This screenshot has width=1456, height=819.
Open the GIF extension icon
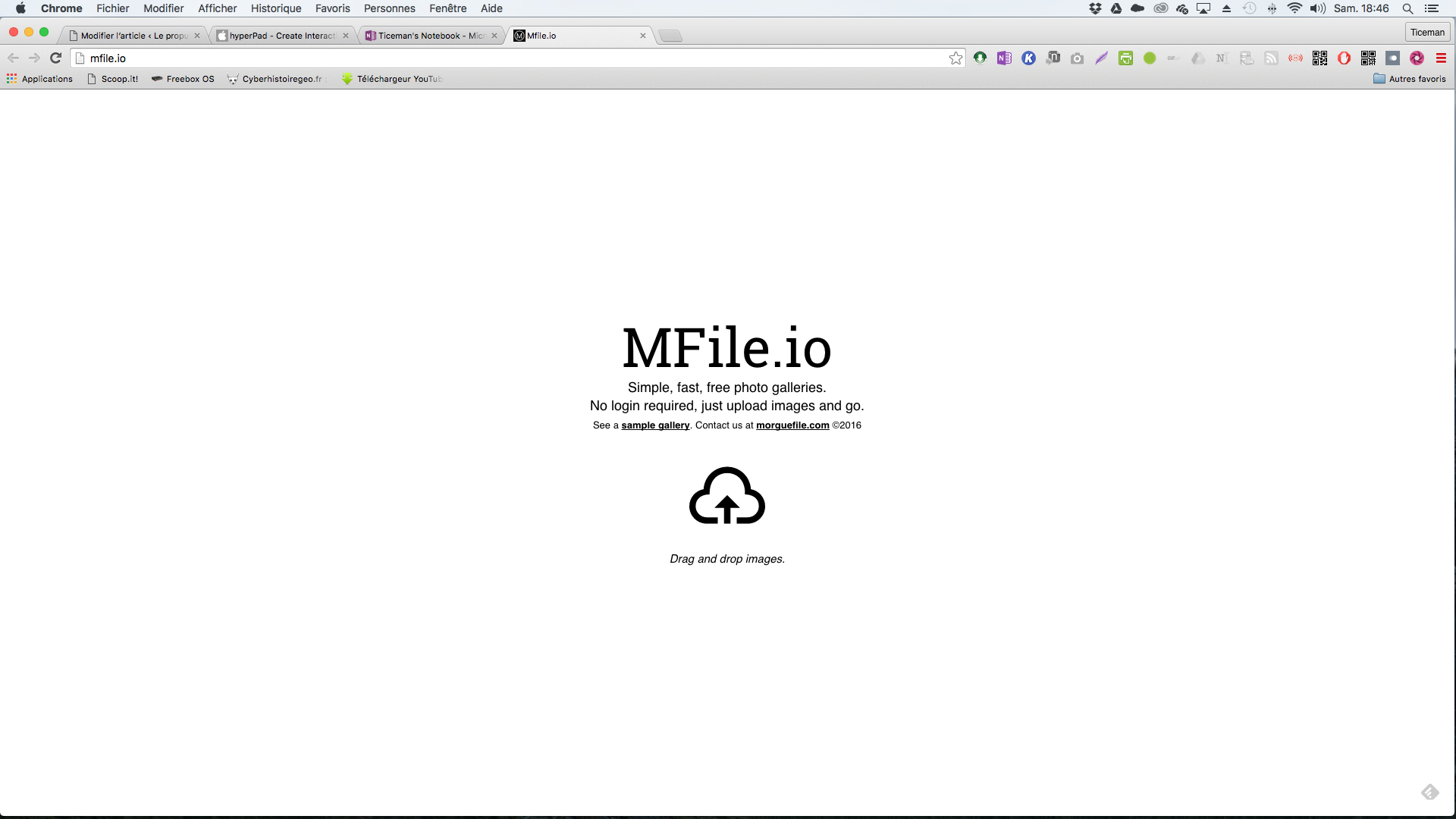(x=1174, y=58)
